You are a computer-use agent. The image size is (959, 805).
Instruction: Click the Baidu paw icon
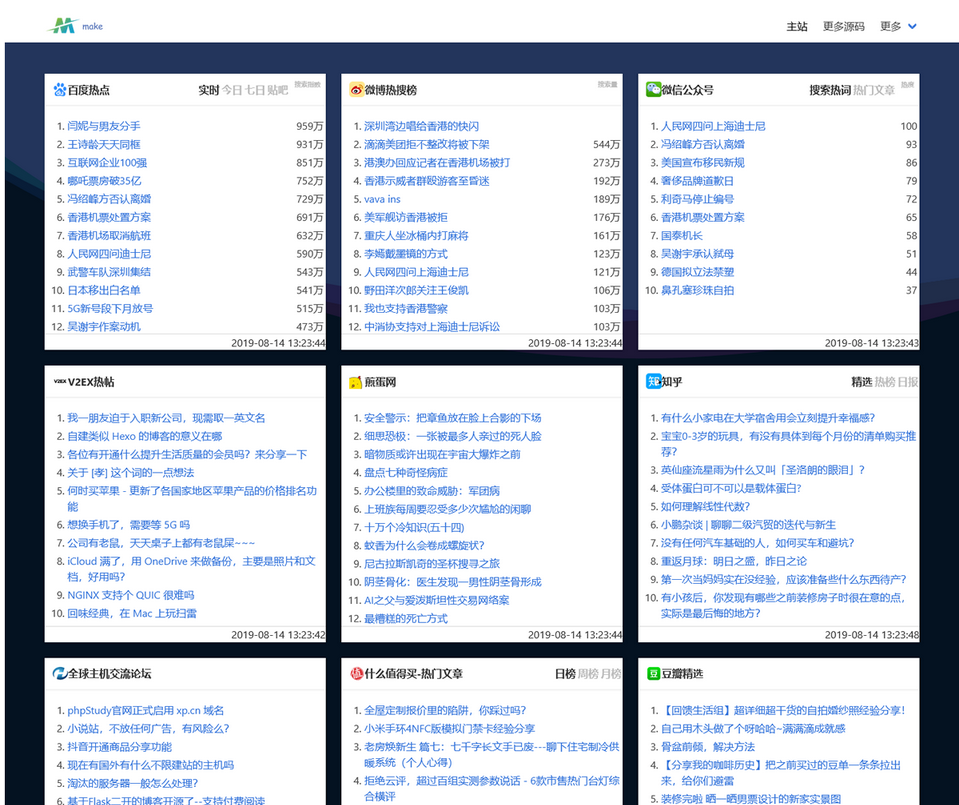(59, 90)
